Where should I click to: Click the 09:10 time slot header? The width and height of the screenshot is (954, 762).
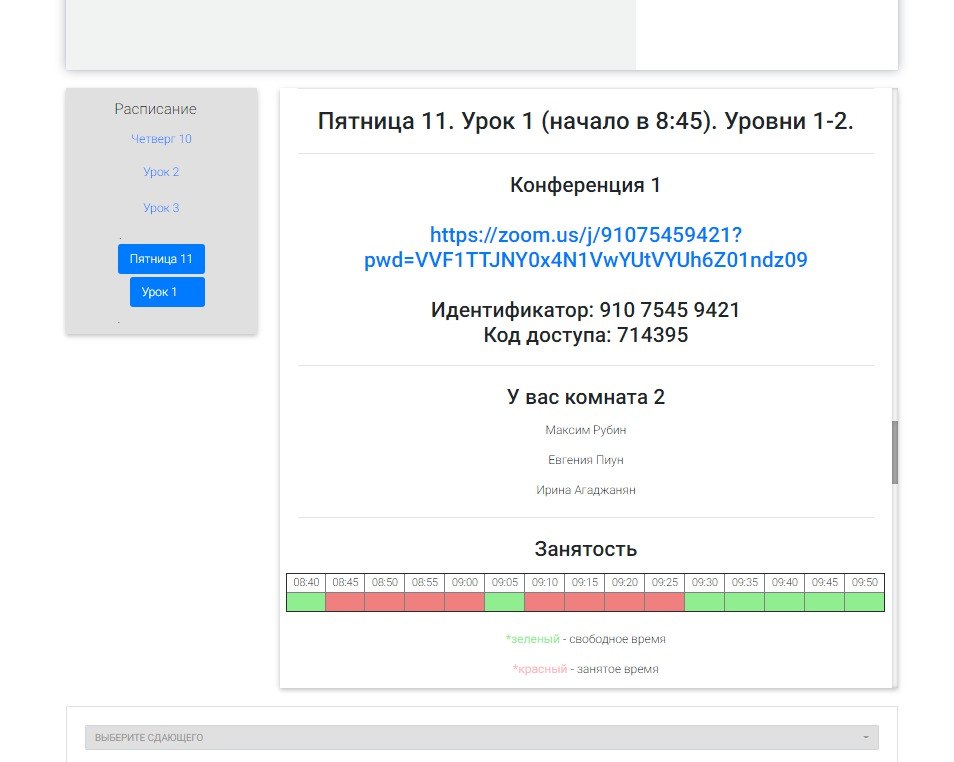coord(545,582)
